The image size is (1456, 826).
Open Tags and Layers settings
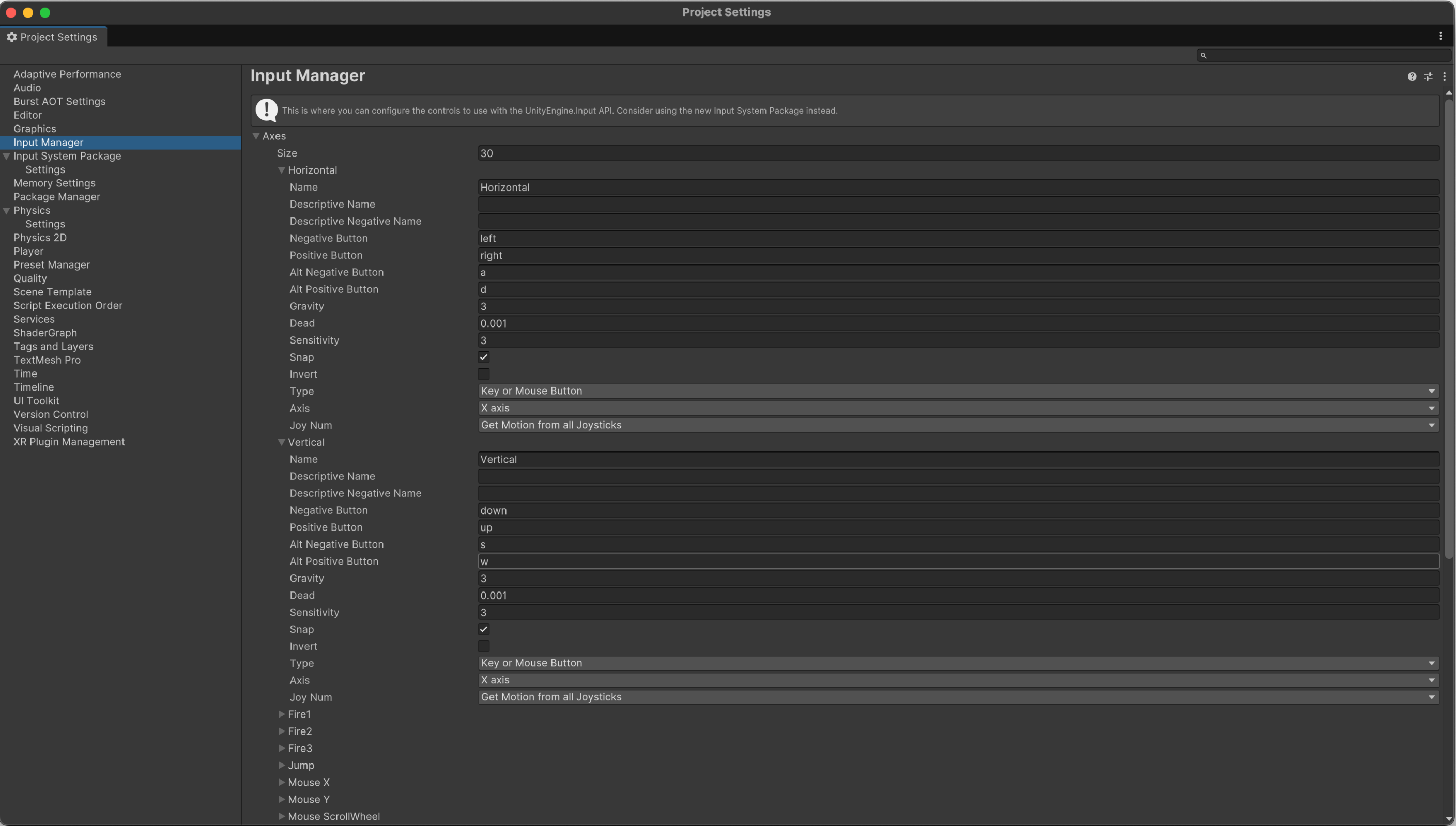point(53,347)
